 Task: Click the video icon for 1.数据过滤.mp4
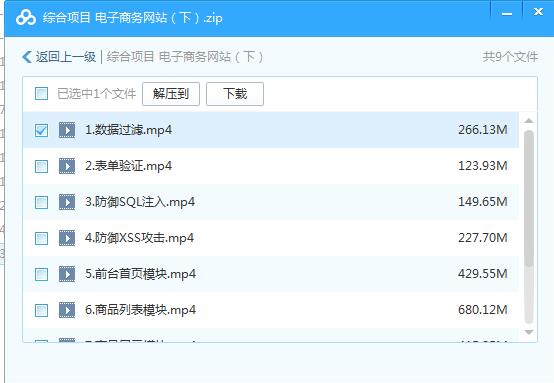67,130
